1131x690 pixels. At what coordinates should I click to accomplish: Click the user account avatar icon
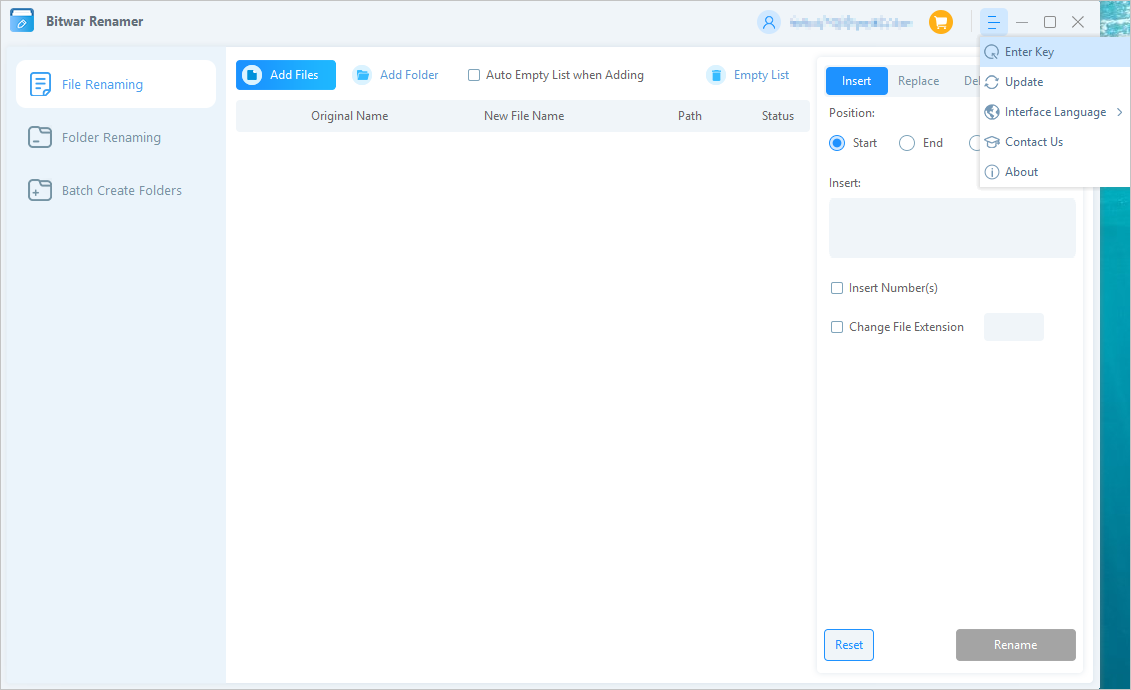pyautogui.click(x=769, y=22)
